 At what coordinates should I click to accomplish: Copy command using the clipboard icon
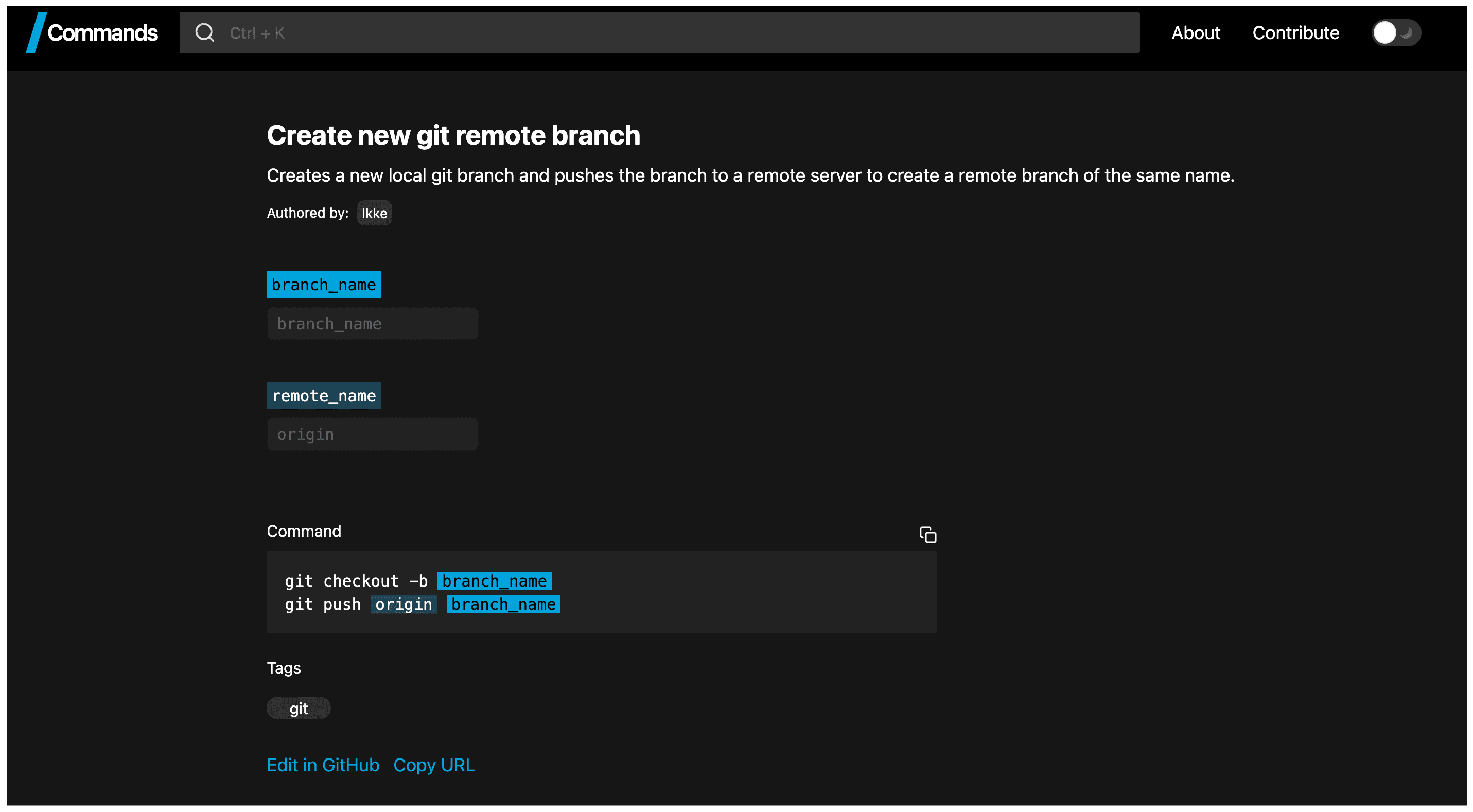(927, 535)
